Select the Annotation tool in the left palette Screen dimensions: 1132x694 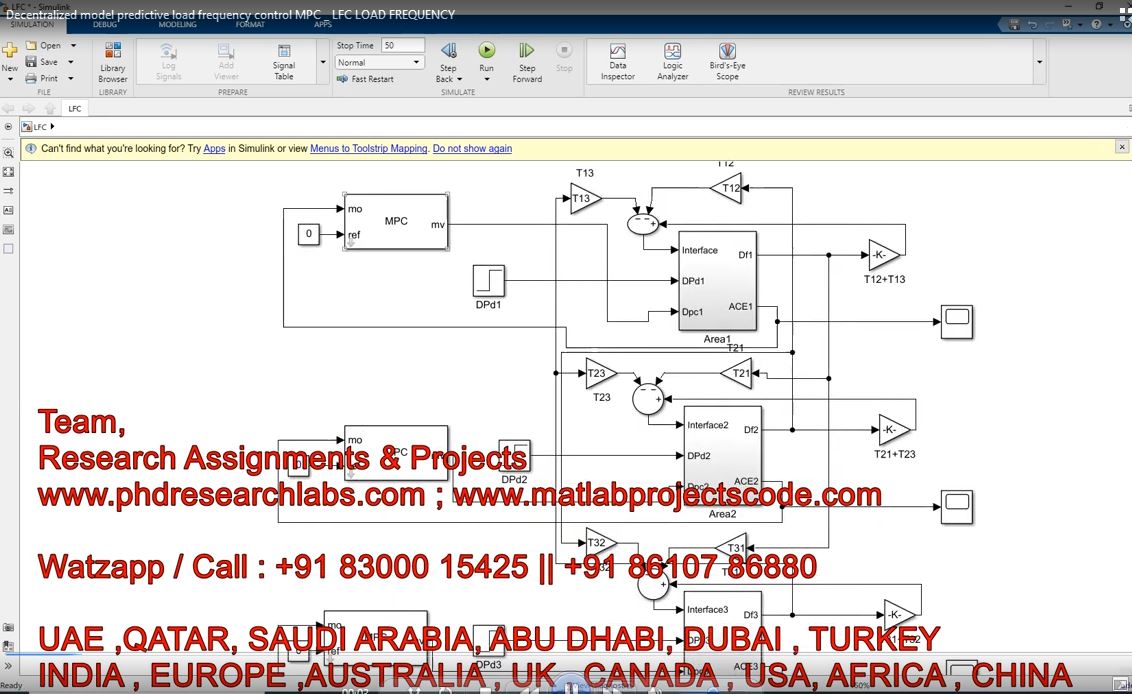pos(9,210)
